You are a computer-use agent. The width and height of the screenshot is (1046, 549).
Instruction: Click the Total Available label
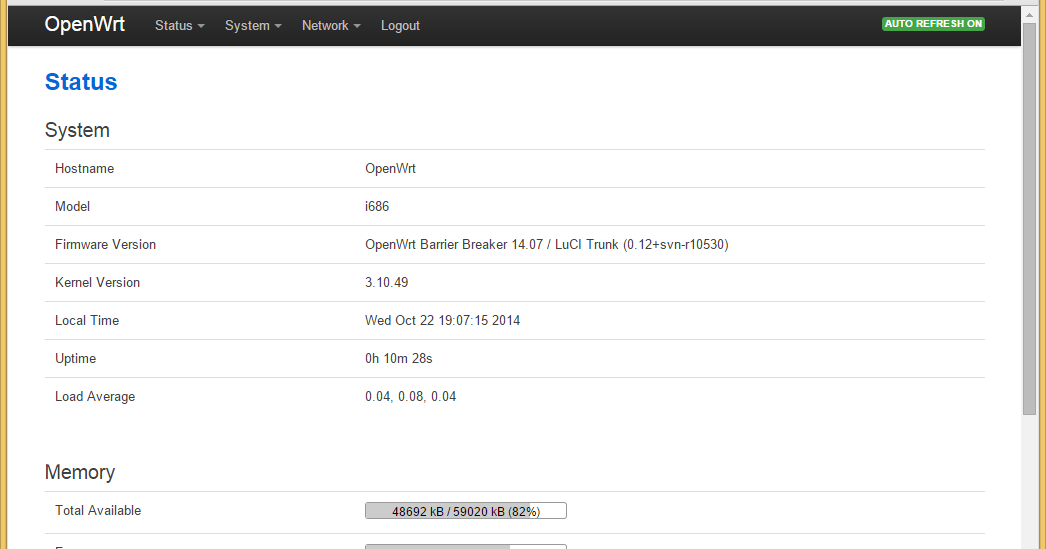coord(98,511)
